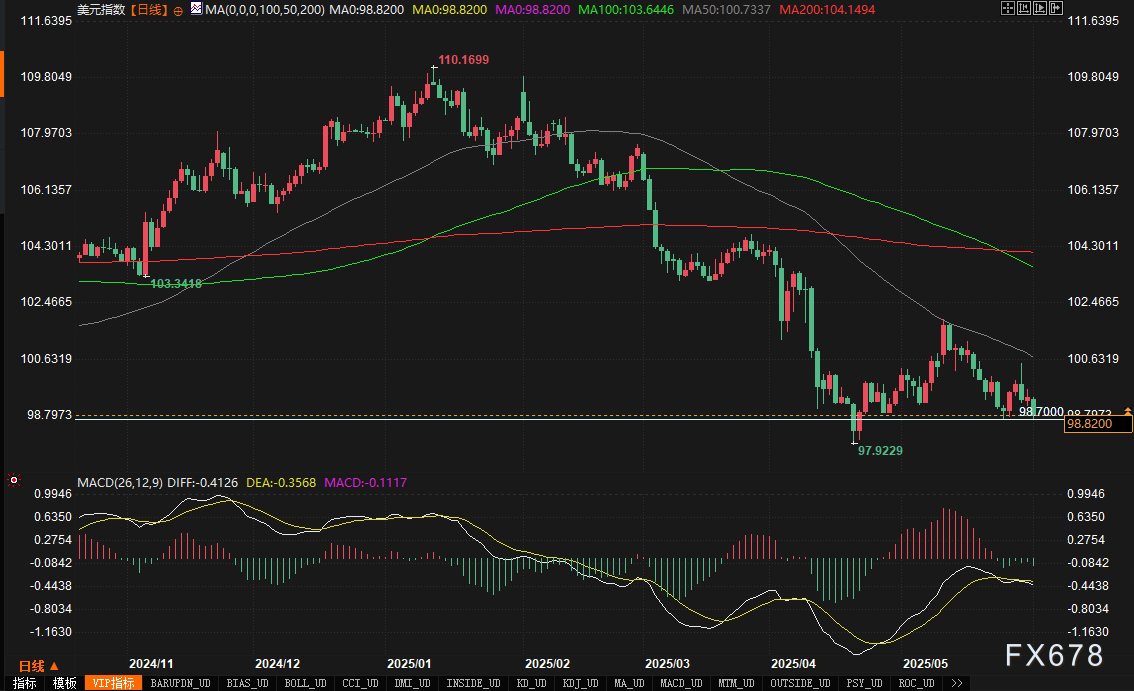The width and height of the screenshot is (1134, 691).
Task: Open MA(0,0,0,100,50,200) parameter settings
Action: (262, 10)
